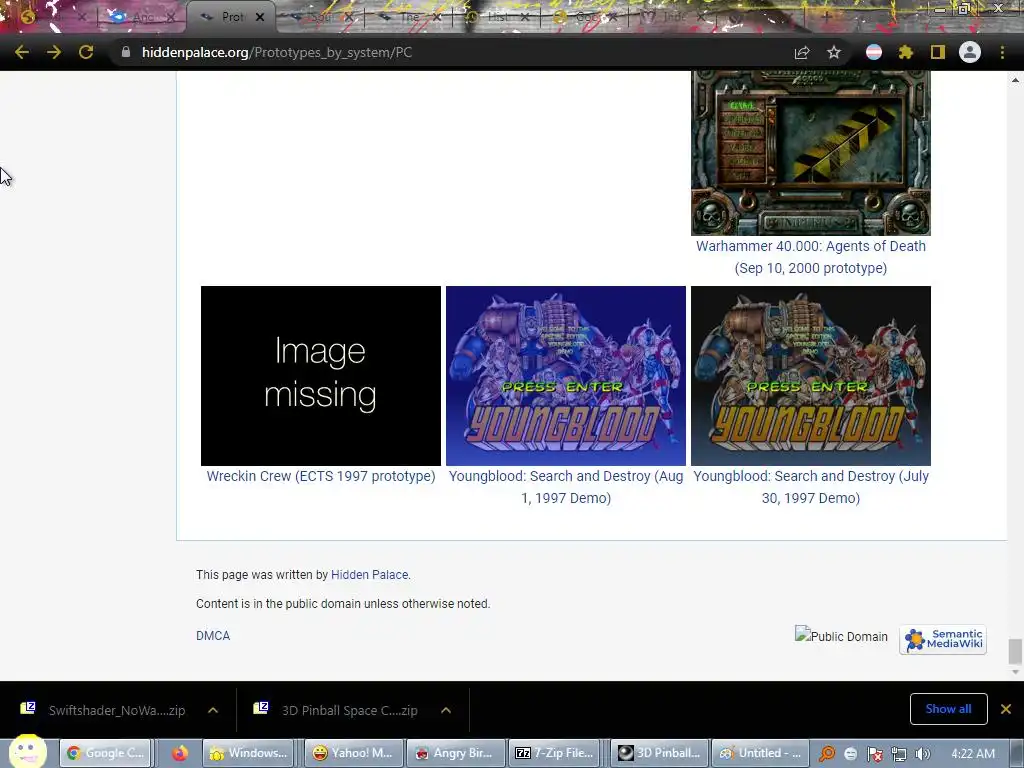
Task: Open Wreckin Crew (ECTS 1997 prototype) link
Action: (321, 476)
